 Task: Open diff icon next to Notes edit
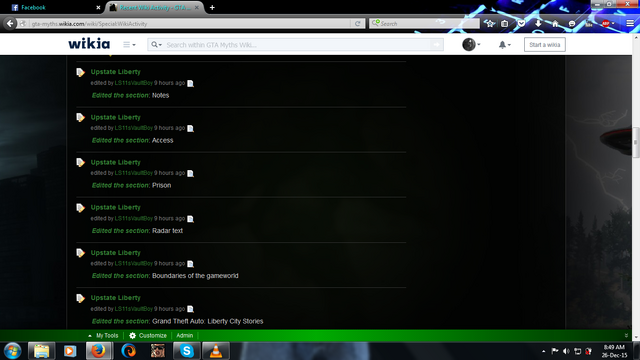coord(190,83)
